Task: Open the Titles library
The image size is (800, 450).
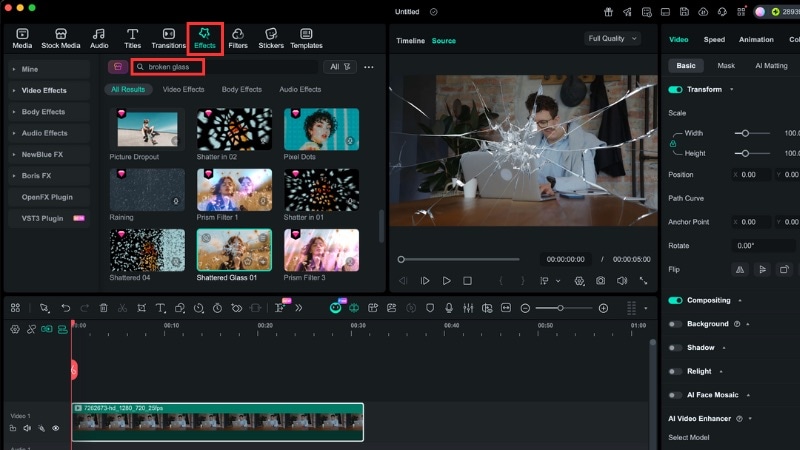Action: pyautogui.click(x=132, y=39)
